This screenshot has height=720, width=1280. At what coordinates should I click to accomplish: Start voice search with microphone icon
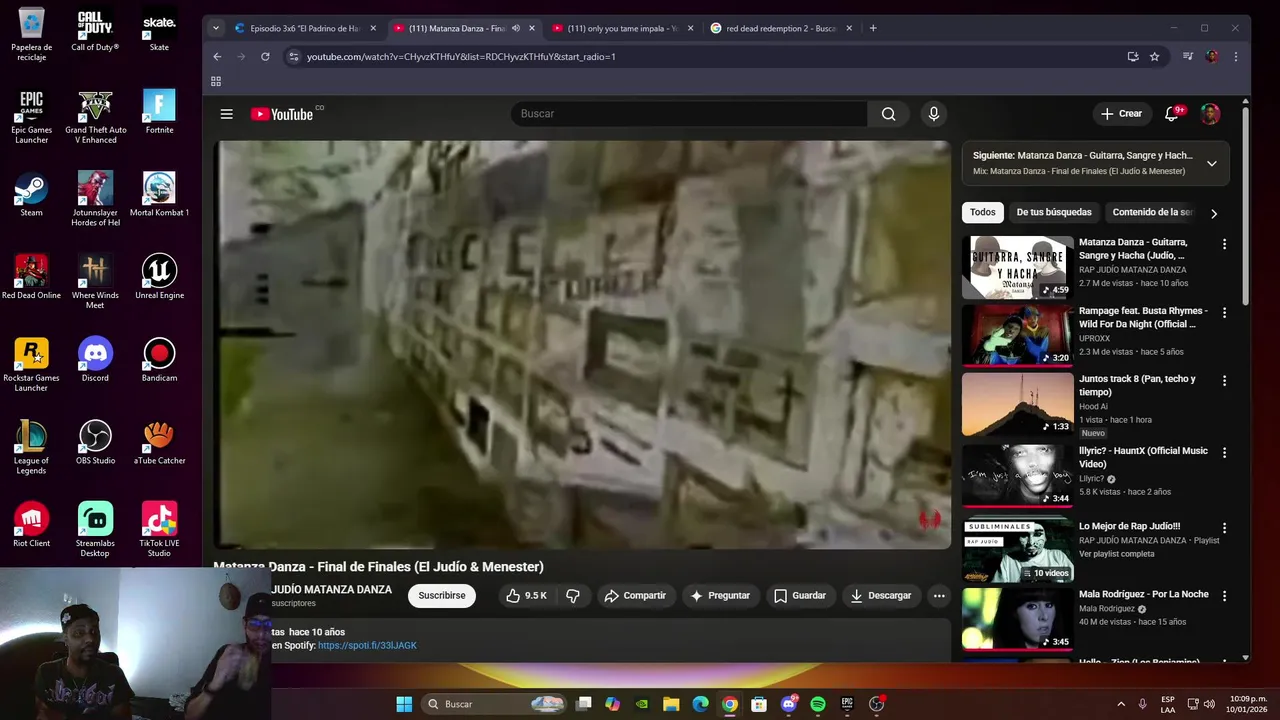934,114
